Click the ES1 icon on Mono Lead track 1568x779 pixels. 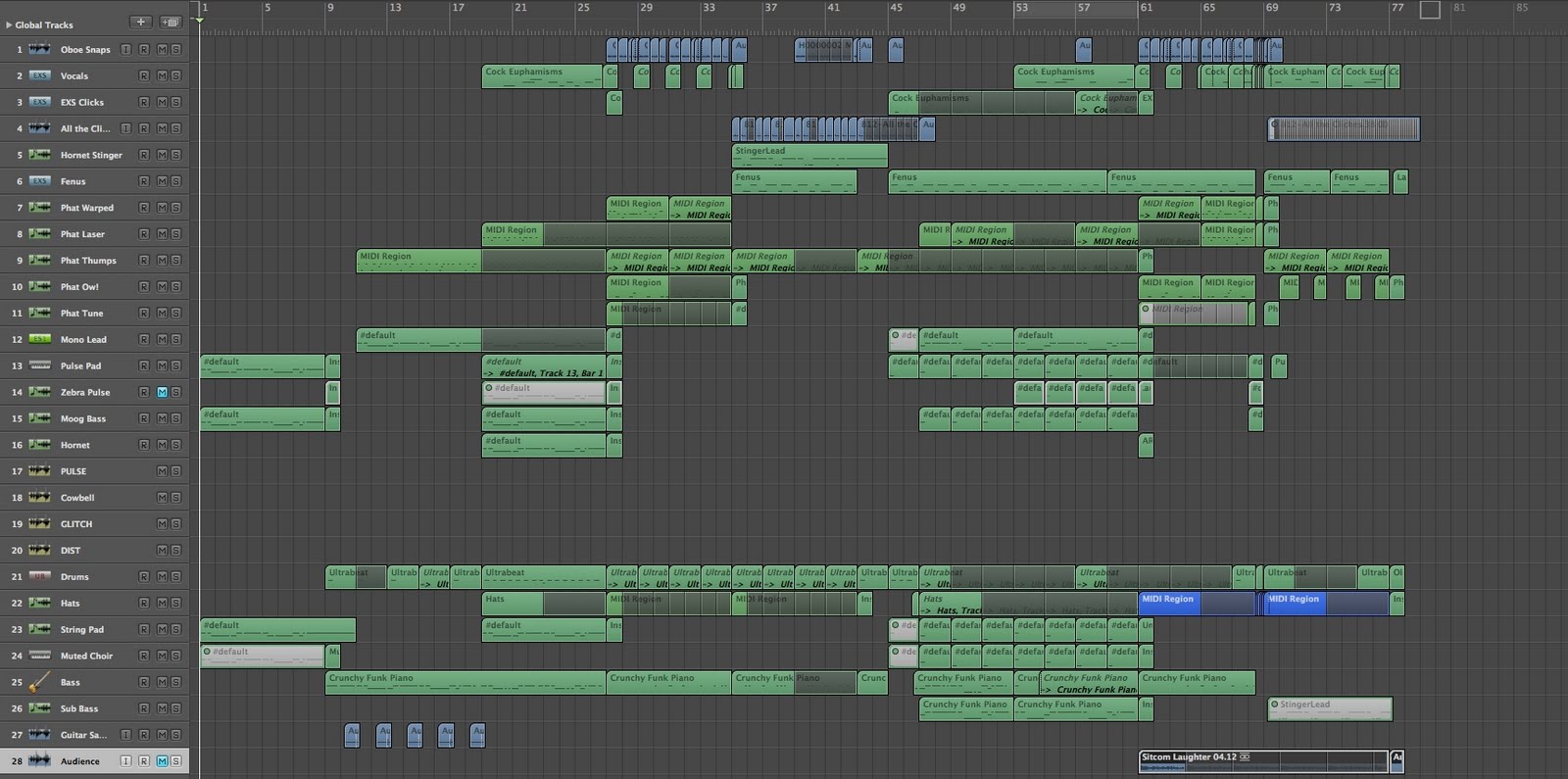[39, 340]
